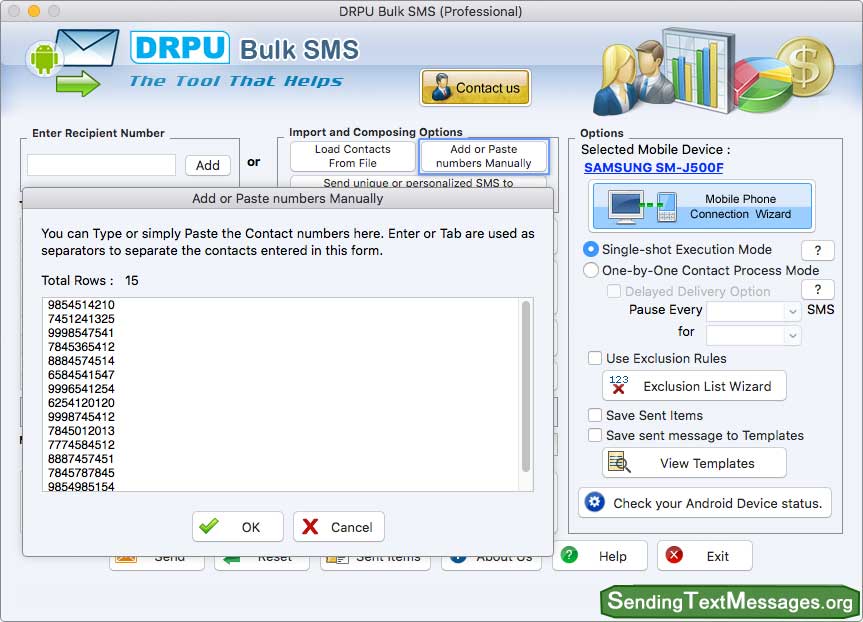Click Load Contacts From File button
863x622 pixels.
pos(353,156)
